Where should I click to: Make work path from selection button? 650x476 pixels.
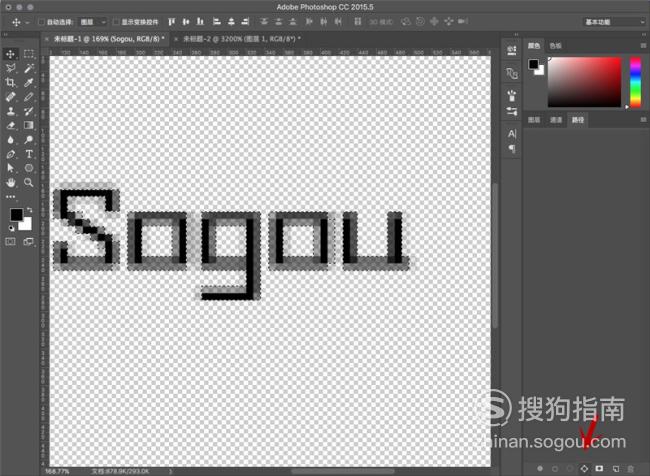point(584,469)
